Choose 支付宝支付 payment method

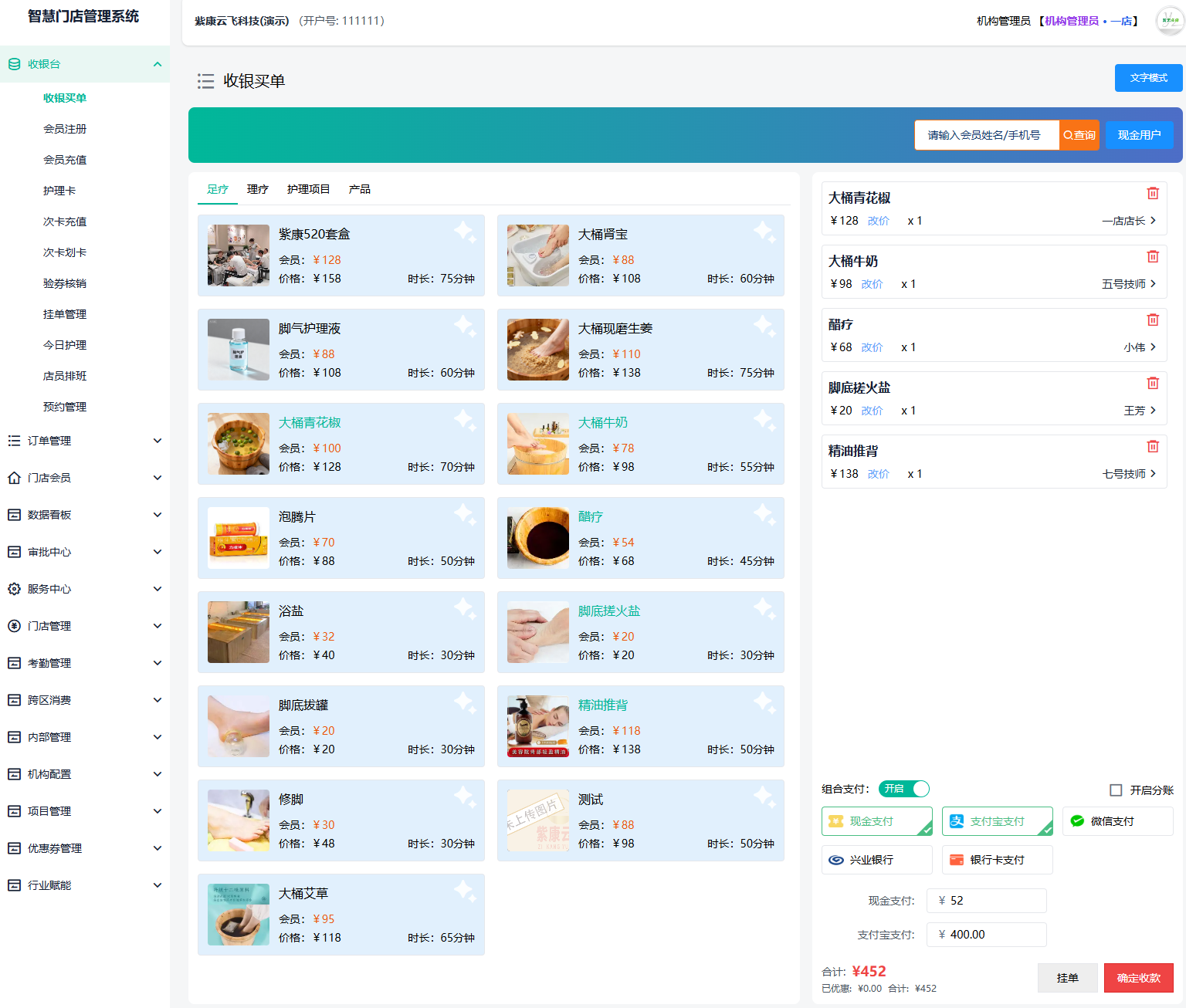(997, 820)
